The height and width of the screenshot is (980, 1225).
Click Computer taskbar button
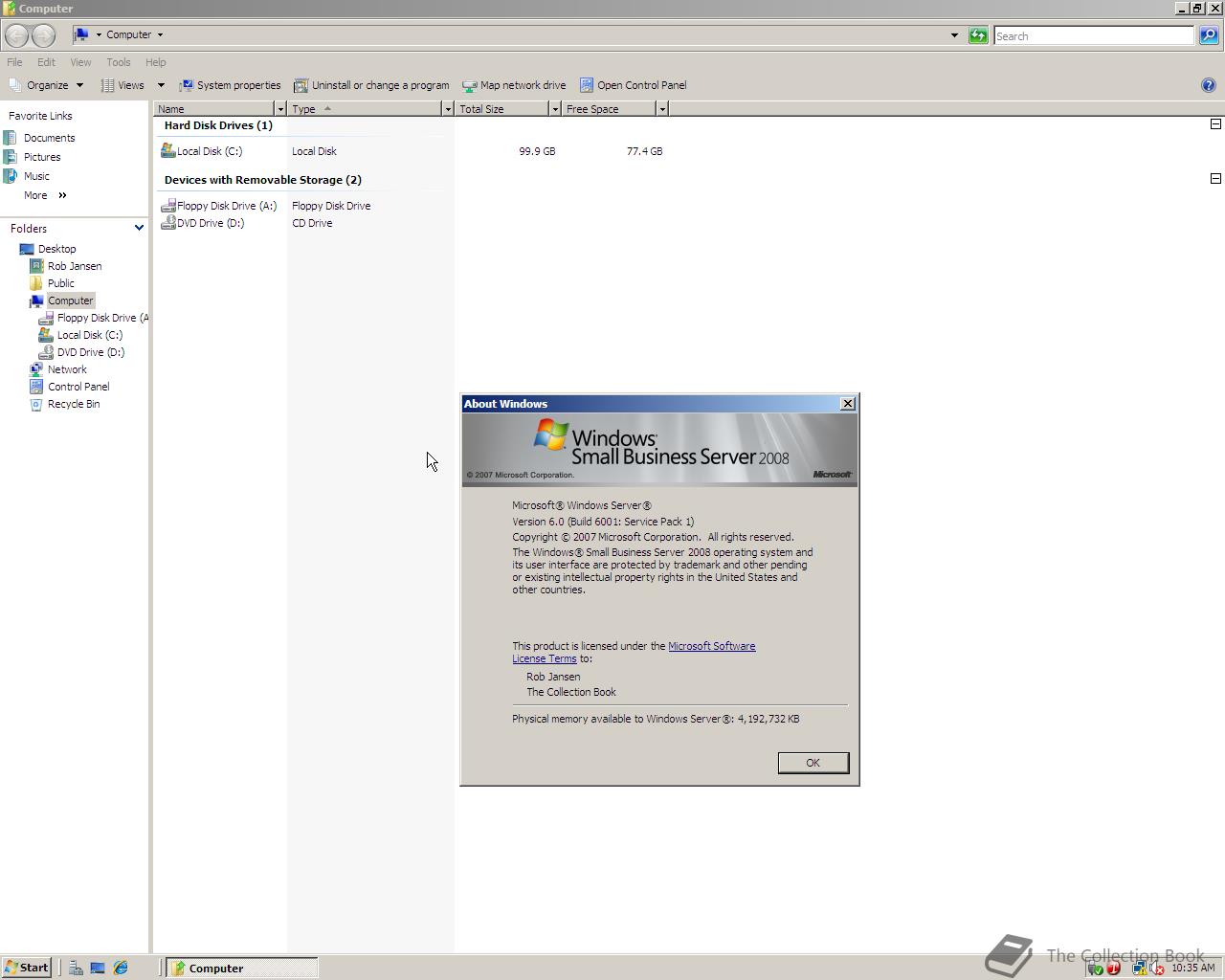[242, 968]
